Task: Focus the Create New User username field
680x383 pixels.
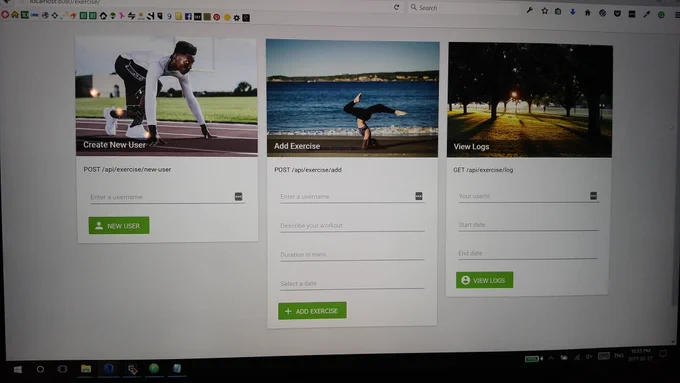Action: click(x=167, y=197)
